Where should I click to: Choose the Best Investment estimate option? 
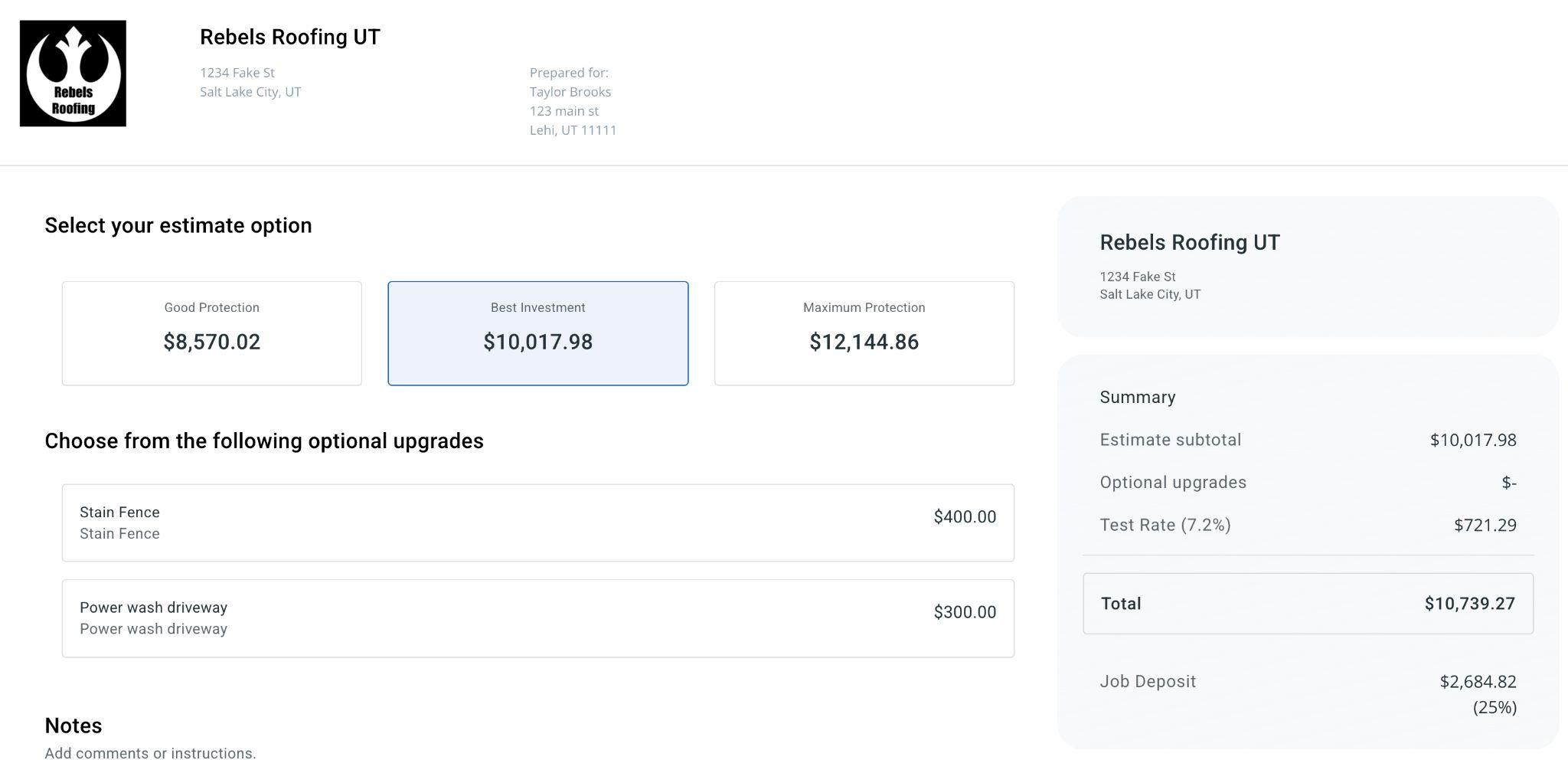[x=537, y=333]
